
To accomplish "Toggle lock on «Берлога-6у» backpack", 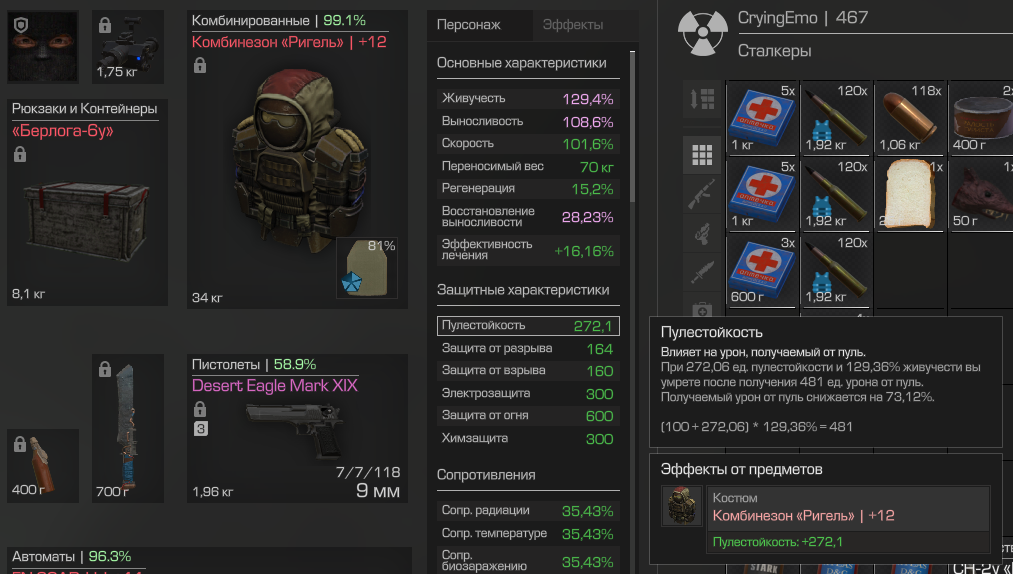I will tap(20, 154).
